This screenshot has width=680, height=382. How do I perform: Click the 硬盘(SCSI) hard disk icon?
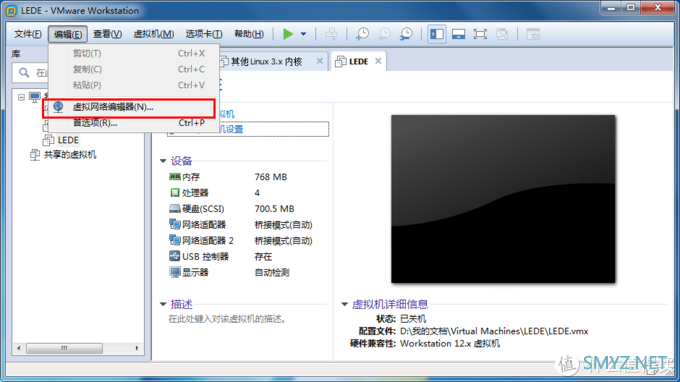(x=174, y=209)
